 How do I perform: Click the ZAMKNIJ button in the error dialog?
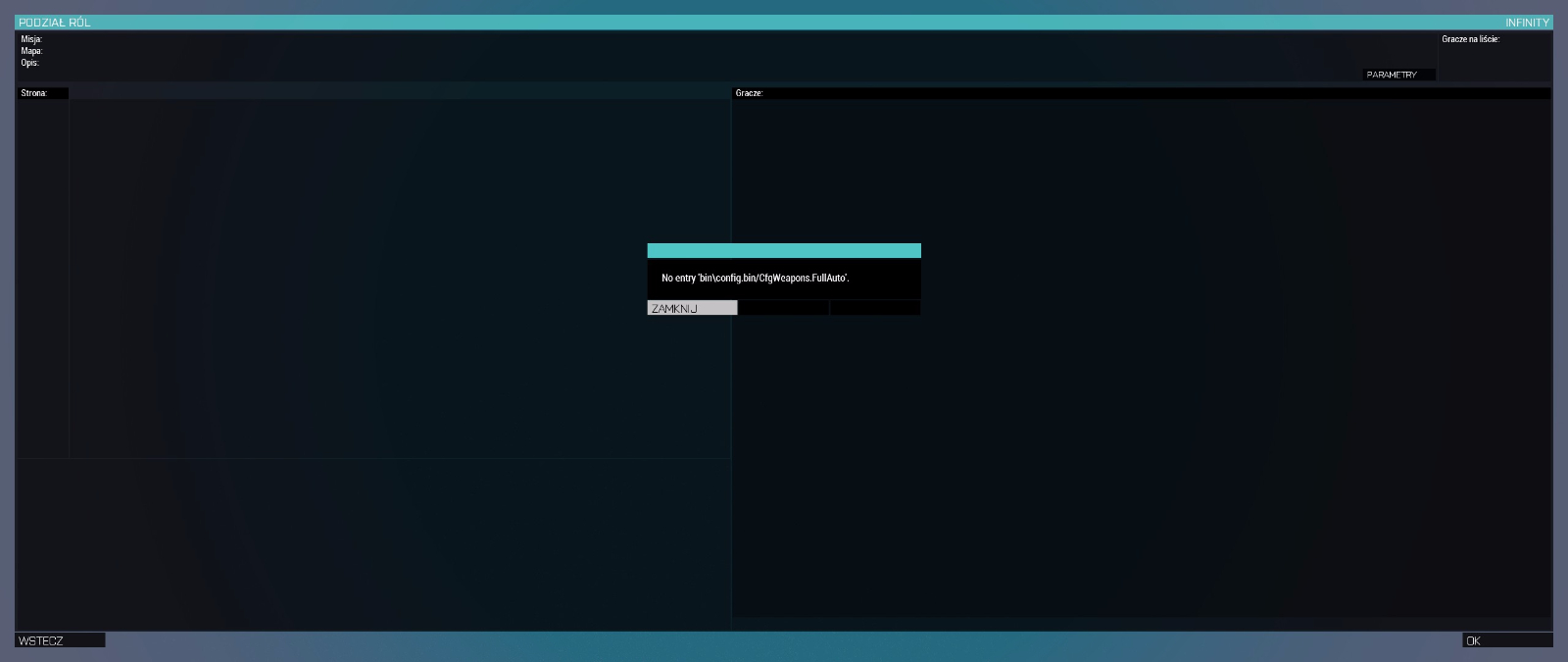coord(692,308)
